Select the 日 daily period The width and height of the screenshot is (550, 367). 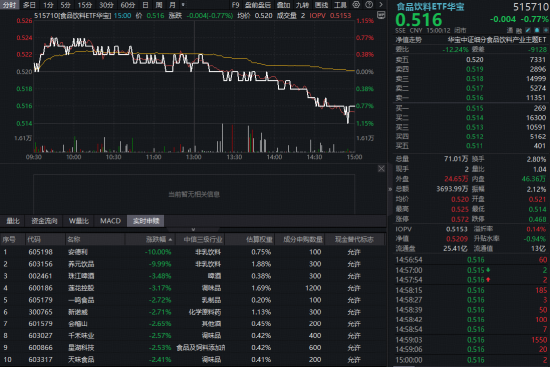tap(146, 5)
